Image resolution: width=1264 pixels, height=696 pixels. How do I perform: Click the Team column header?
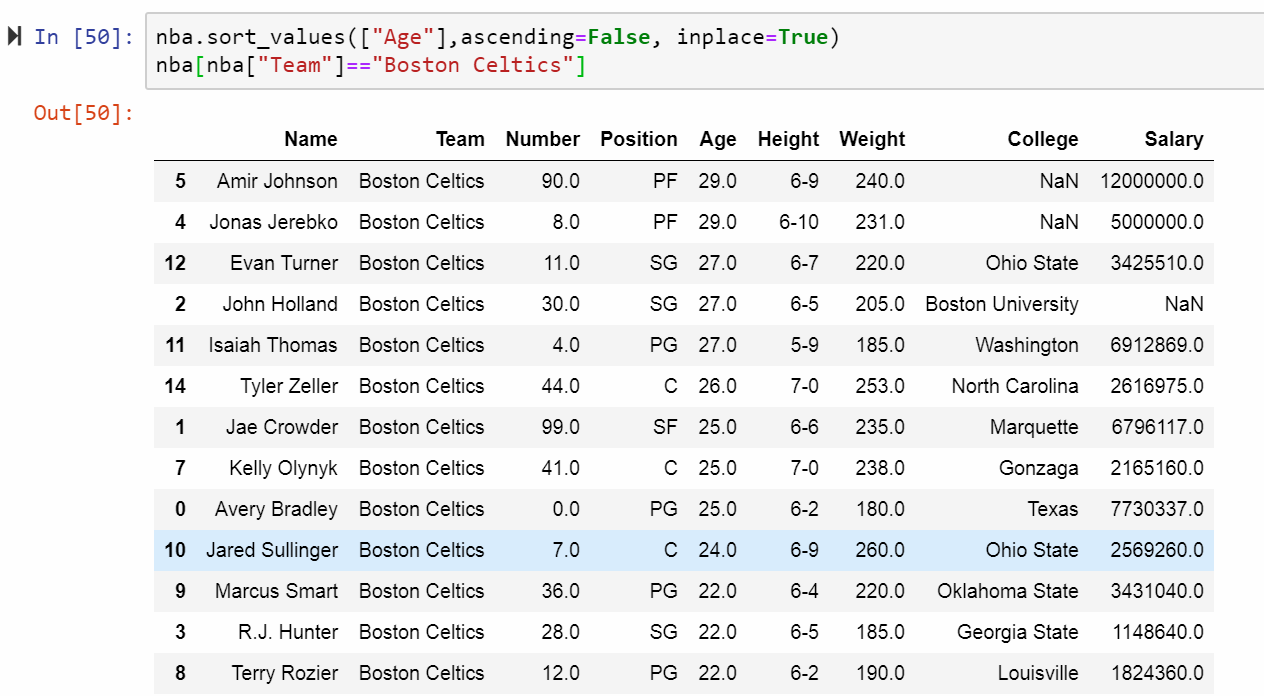[x=460, y=139]
